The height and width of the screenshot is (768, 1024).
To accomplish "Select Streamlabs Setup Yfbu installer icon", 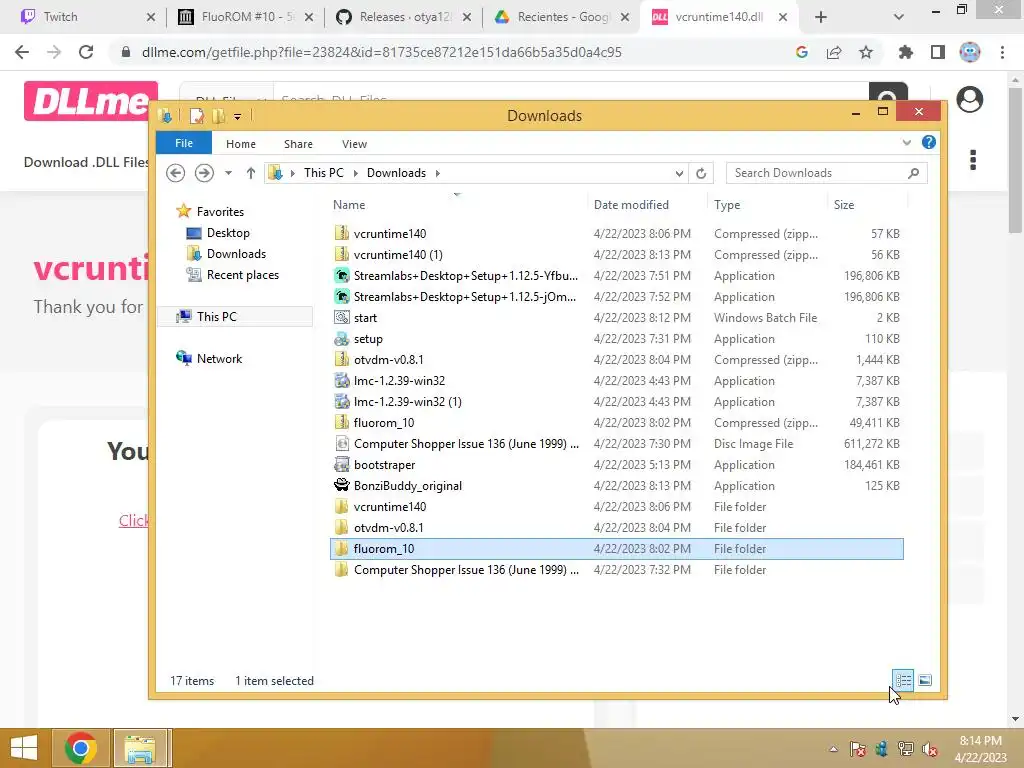I will 342,276.
